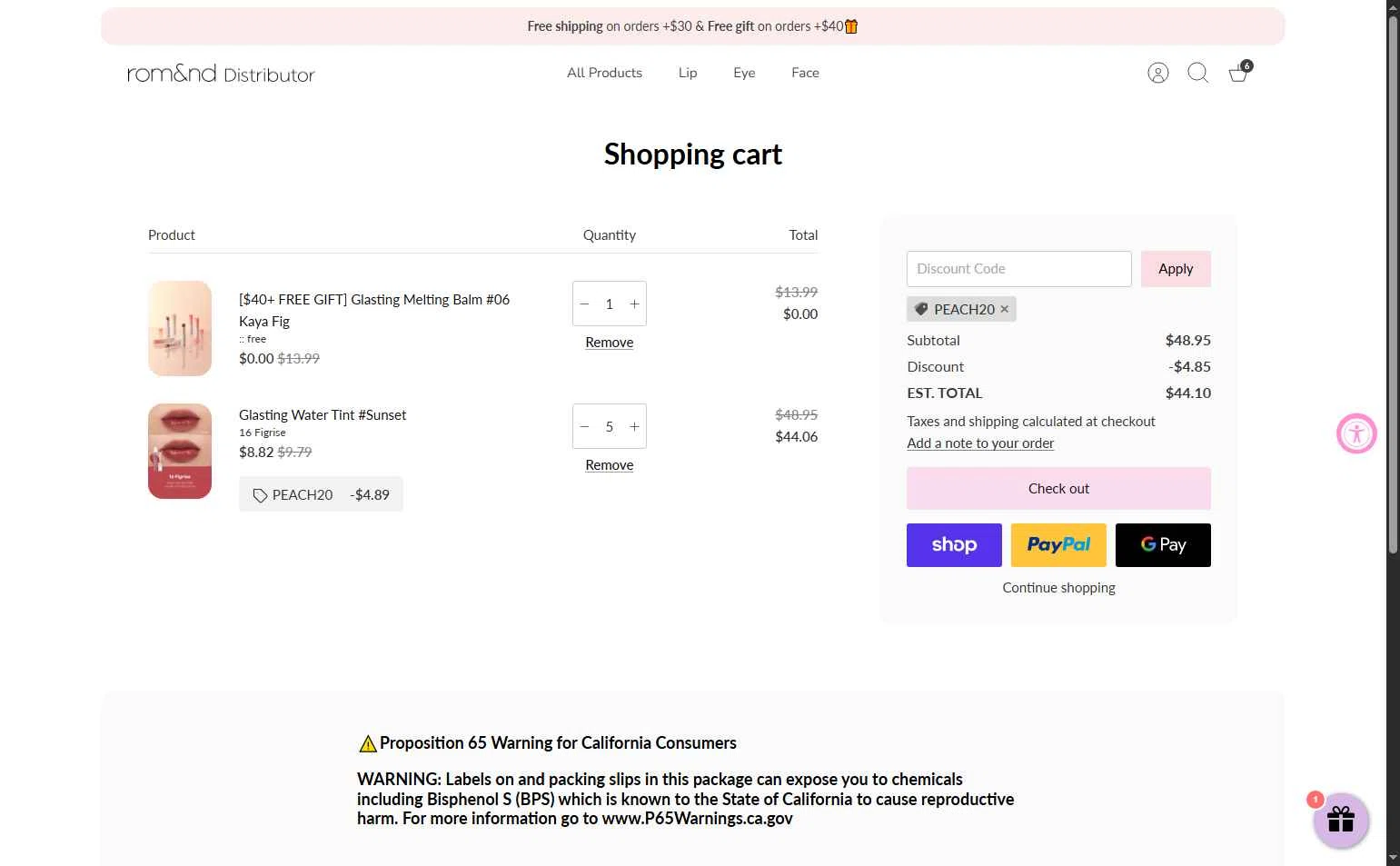Remove the Glasting Water Tint item
This screenshot has width=1400, height=866.
pos(610,465)
